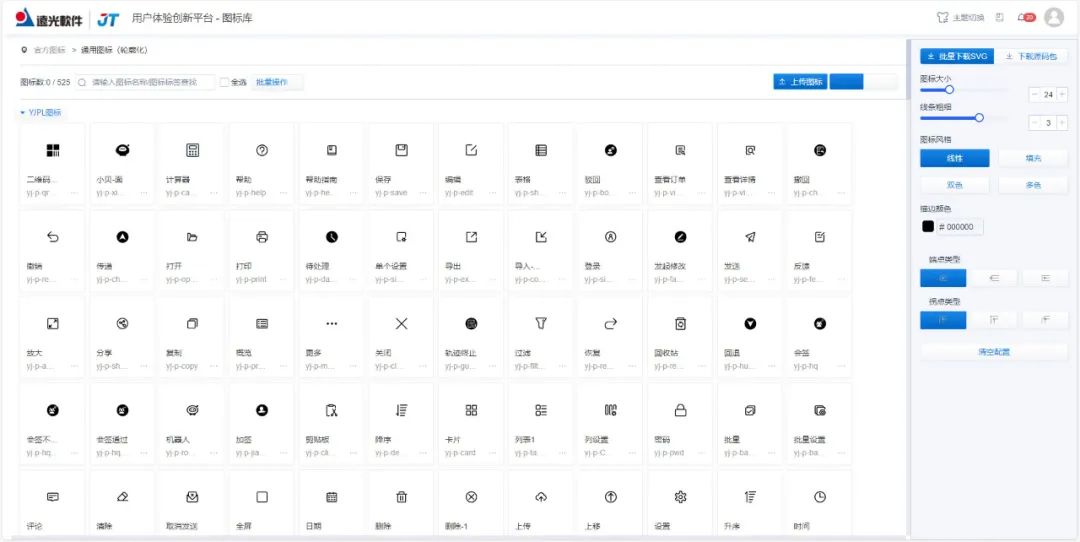
Task: Choose the print (打印) icon
Action: [x=262, y=237]
